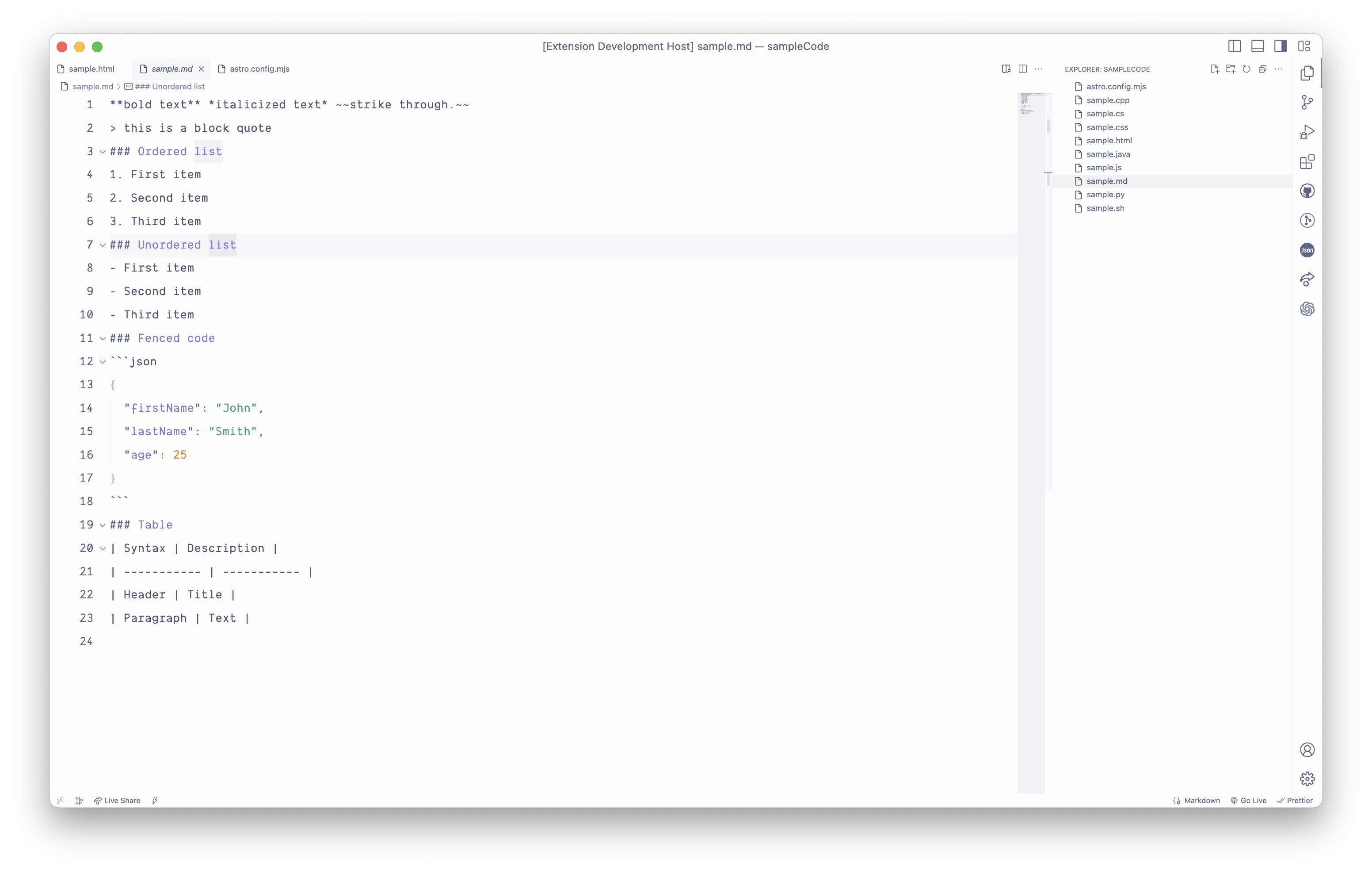This screenshot has width=1372, height=873.
Task: Switch to sample.html editor tab
Action: (91, 69)
